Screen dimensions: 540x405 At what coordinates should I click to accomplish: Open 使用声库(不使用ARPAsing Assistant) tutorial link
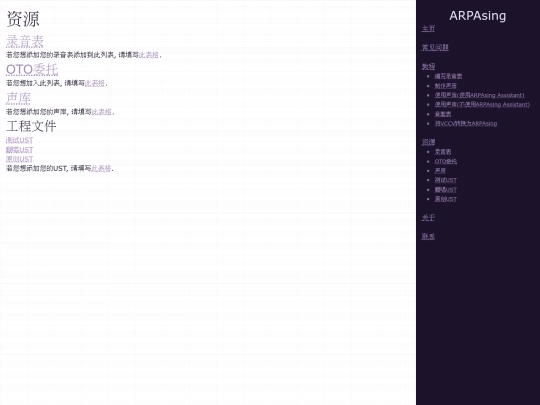click(482, 104)
